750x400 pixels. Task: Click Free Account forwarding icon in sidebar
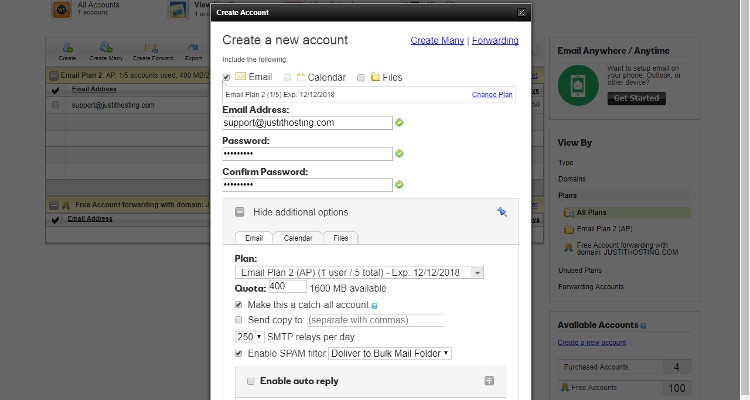(568, 248)
